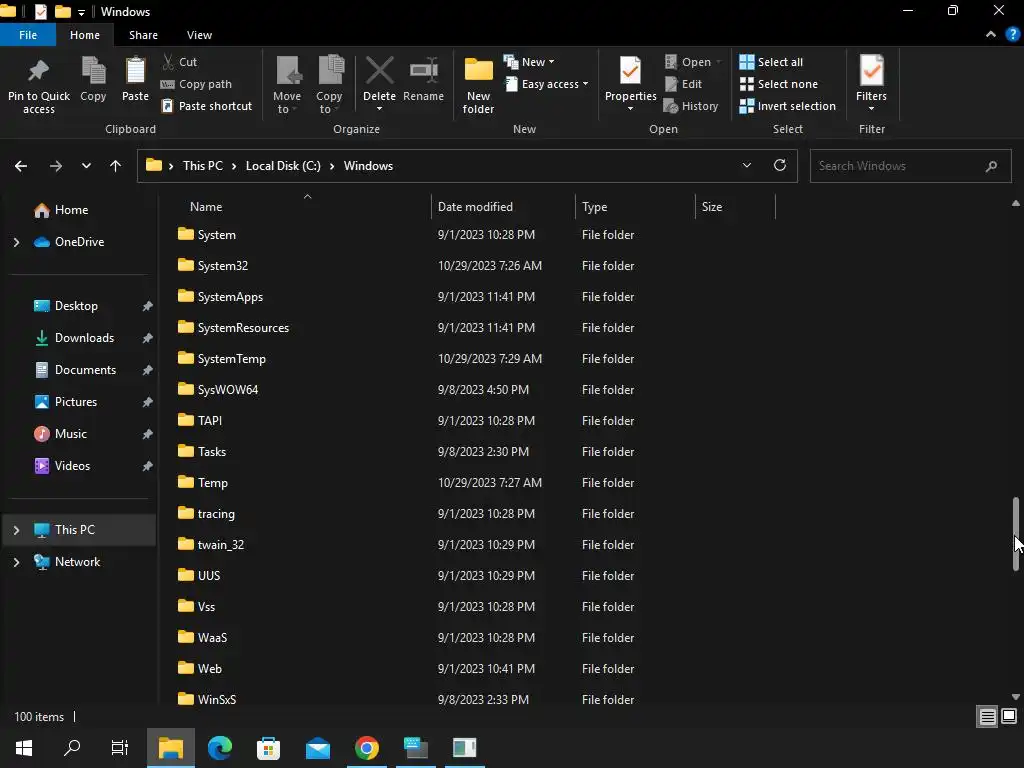Open the Easy access dropdown
The image size is (1024, 768).
547,84
